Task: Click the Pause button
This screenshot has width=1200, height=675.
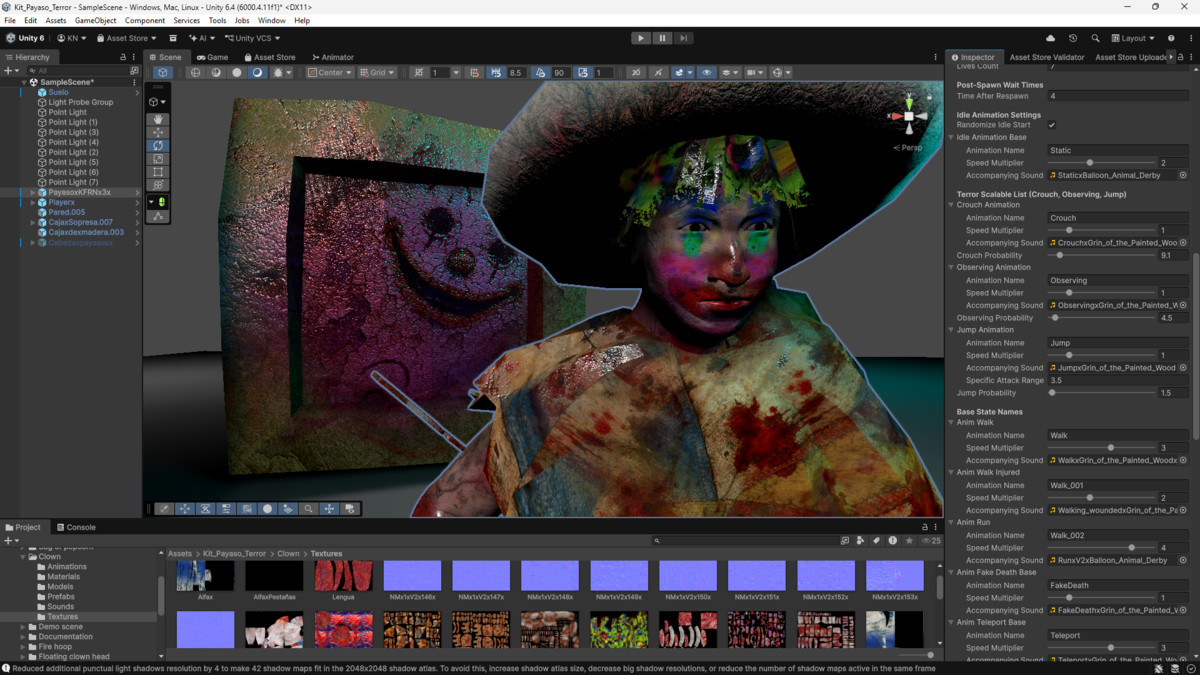Action: click(x=662, y=38)
